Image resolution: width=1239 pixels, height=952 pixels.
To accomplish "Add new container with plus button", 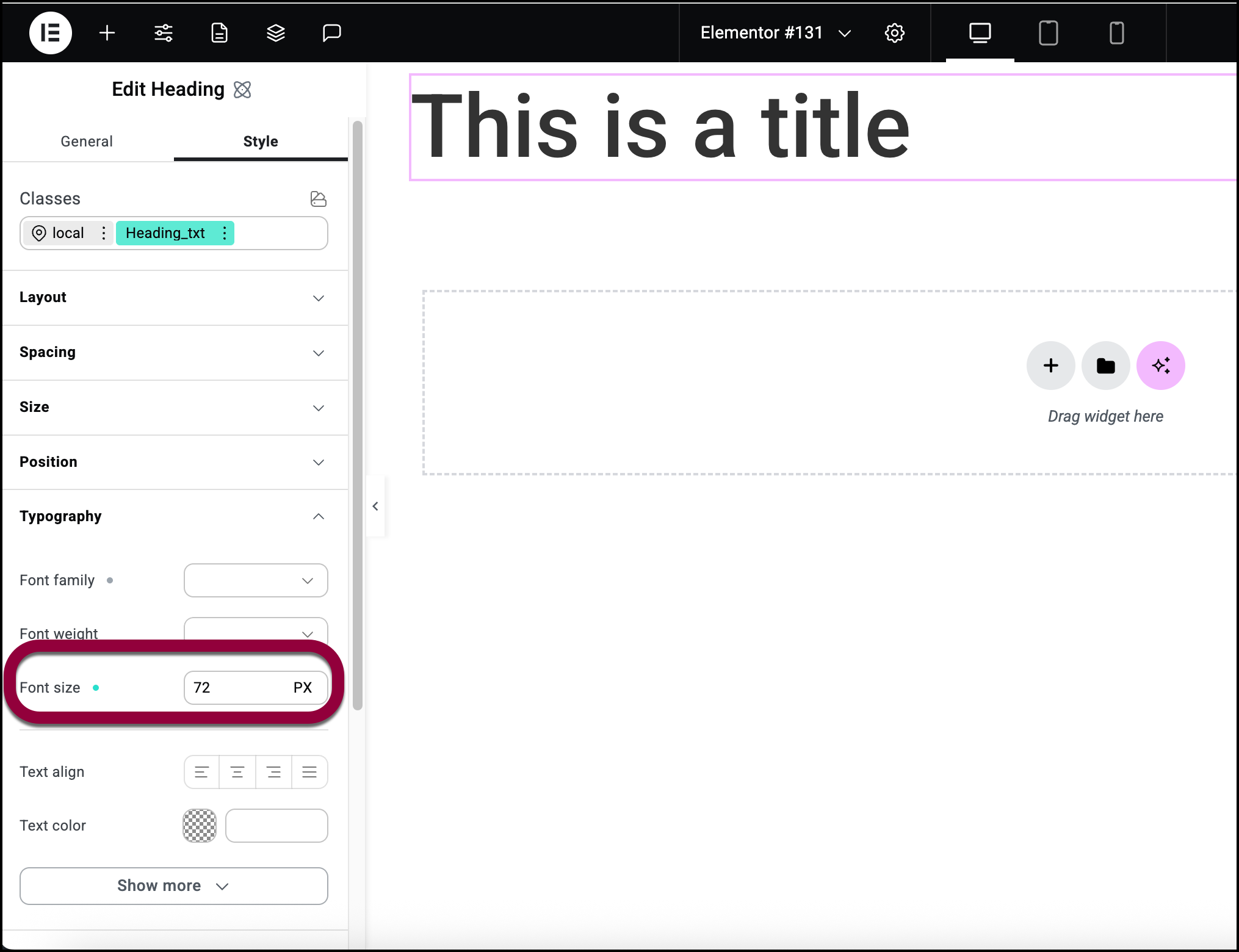I will click(x=1051, y=366).
